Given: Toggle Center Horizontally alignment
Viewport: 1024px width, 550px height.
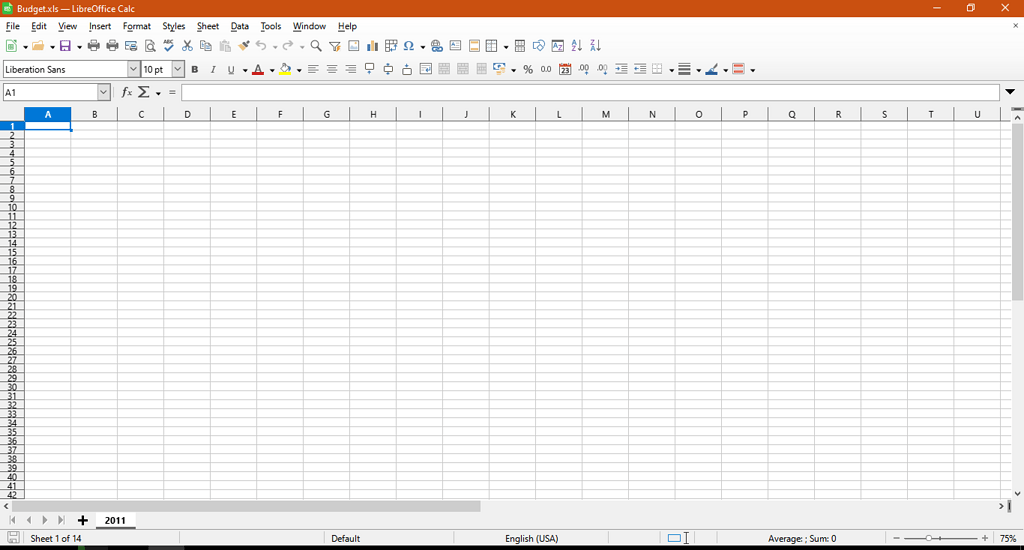Looking at the screenshot, I should [332, 69].
